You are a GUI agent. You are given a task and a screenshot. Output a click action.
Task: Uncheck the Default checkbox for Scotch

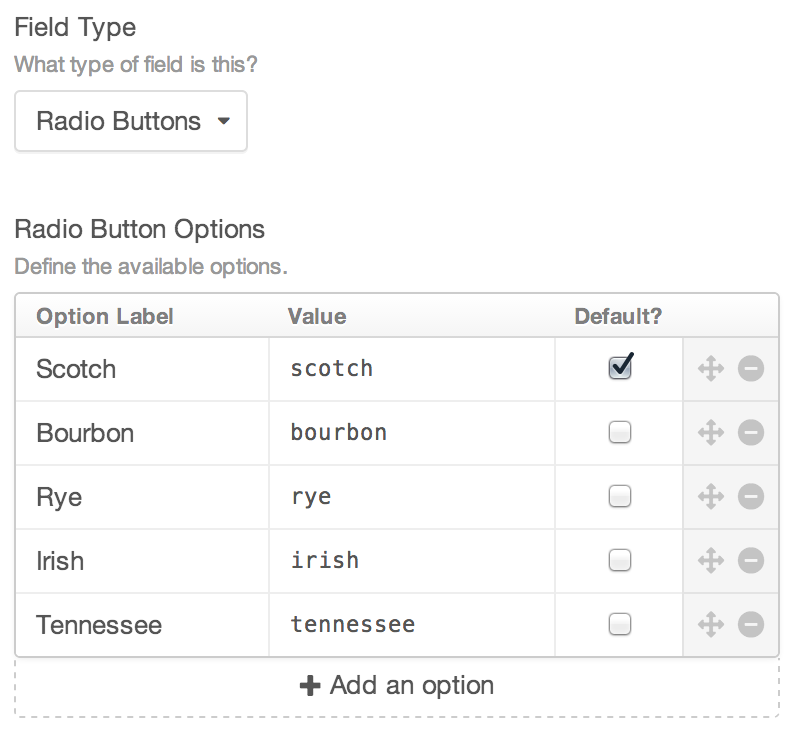click(x=618, y=368)
